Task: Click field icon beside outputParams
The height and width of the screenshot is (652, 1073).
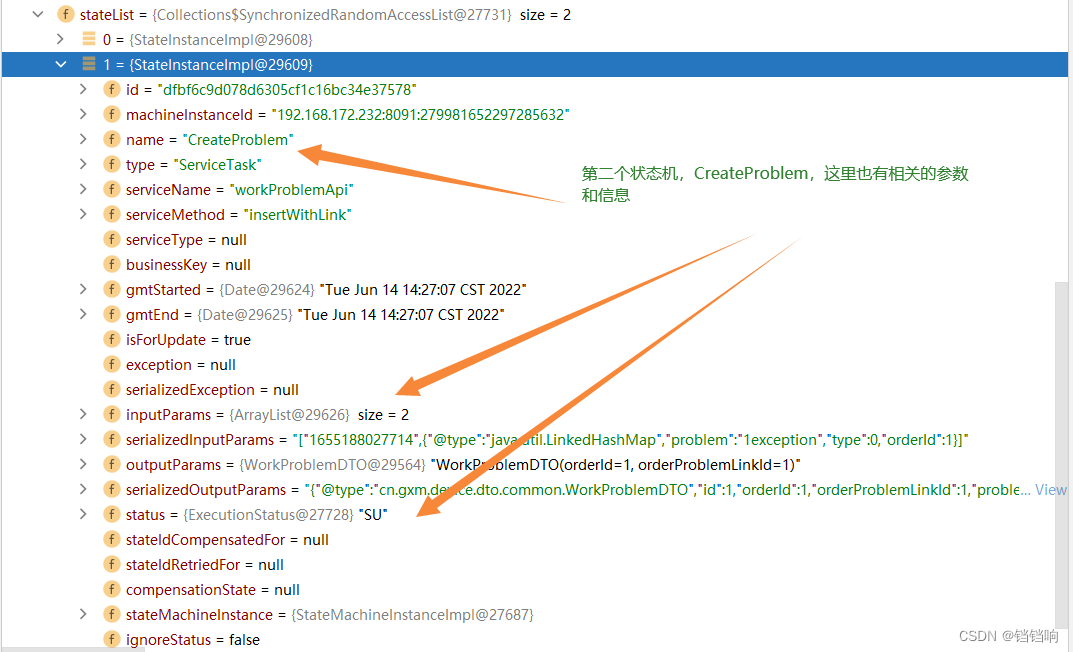Action: pos(112,464)
